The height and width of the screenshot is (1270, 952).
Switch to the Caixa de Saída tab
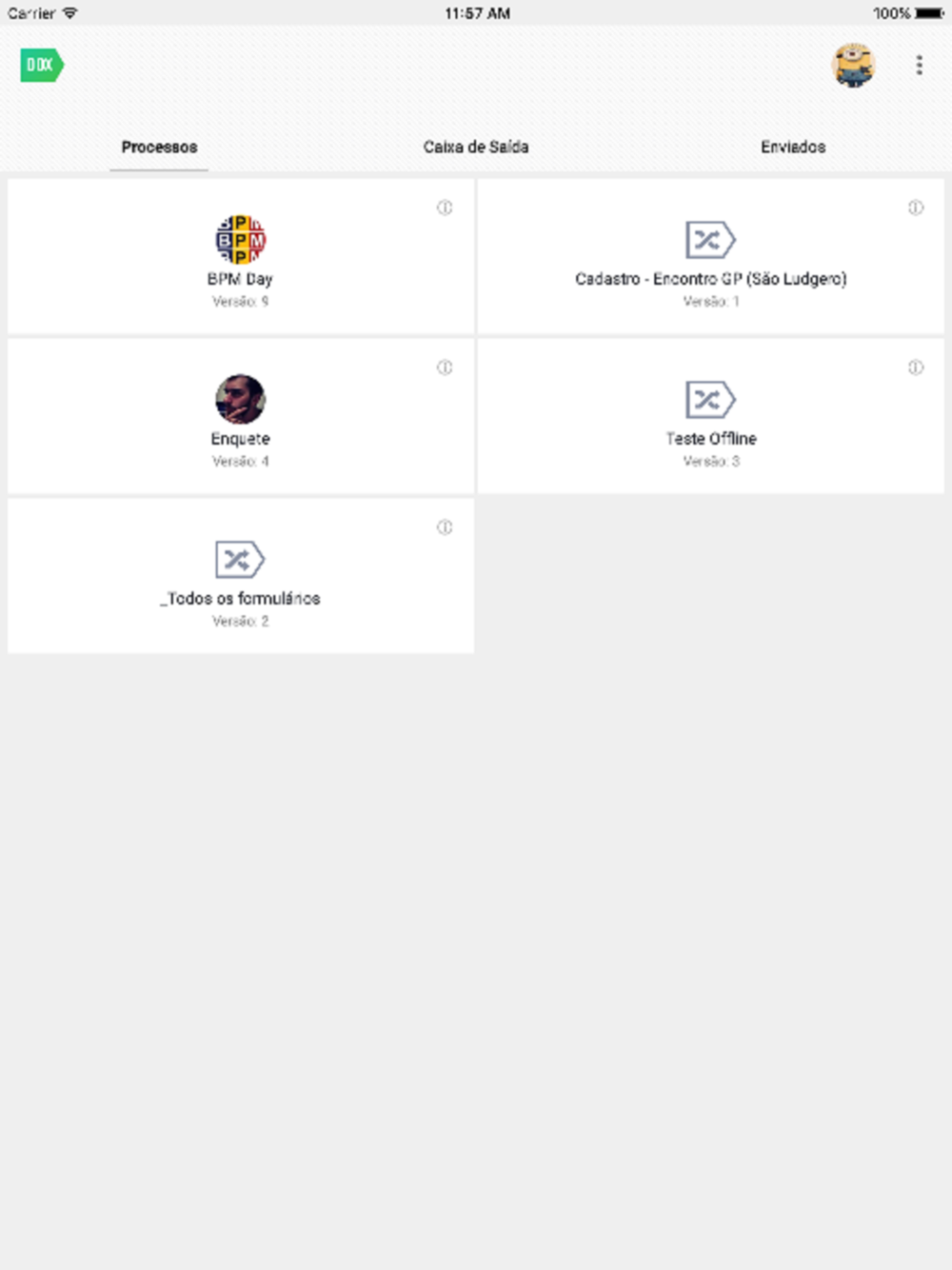tap(476, 147)
